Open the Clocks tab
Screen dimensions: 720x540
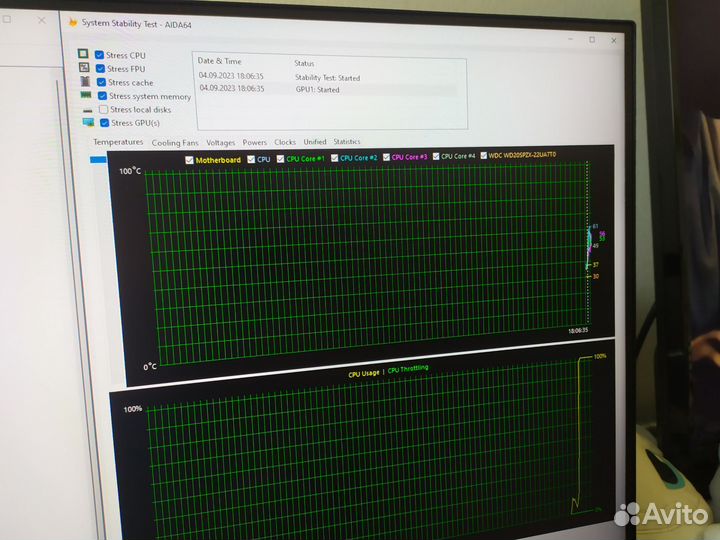click(x=285, y=142)
